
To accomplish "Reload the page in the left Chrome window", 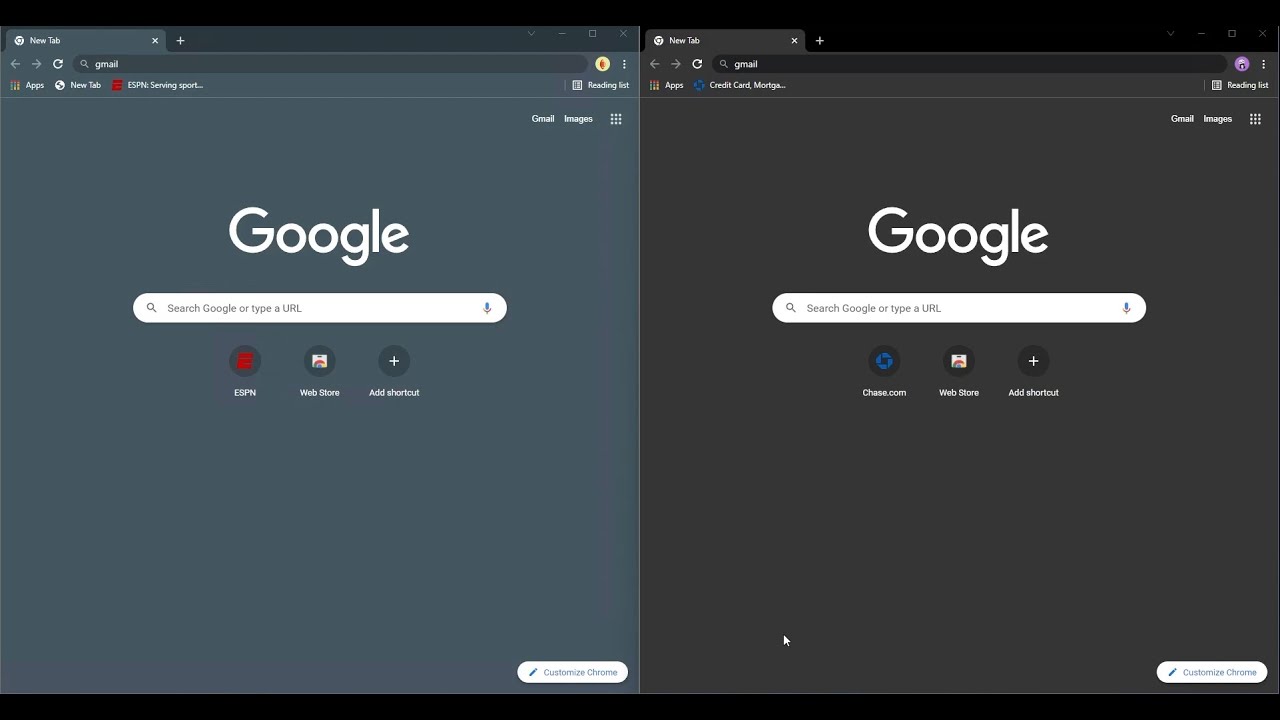I will coord(58,64).
